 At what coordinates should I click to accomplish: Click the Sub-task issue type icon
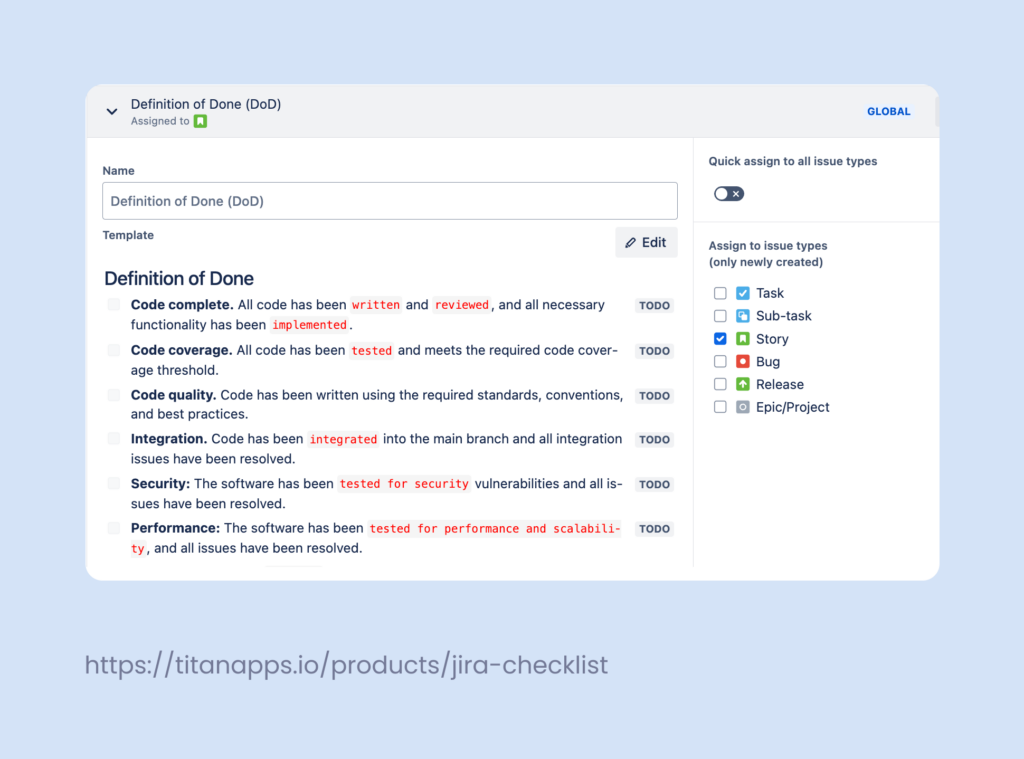743,315
